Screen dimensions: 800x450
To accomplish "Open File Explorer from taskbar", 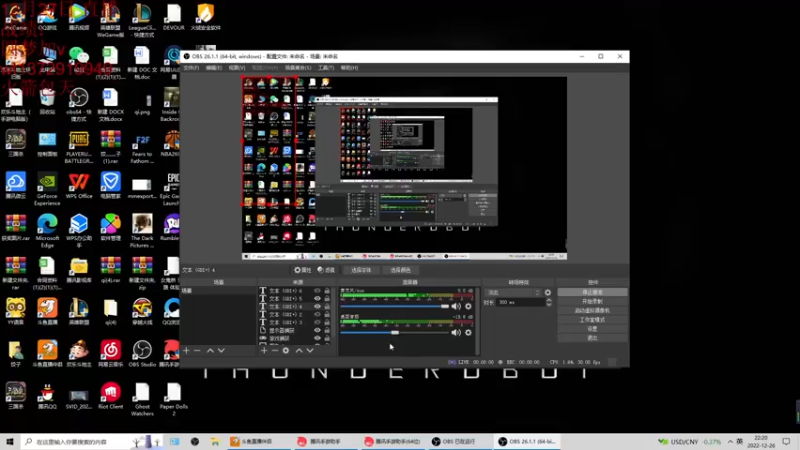I will point(215,441).
